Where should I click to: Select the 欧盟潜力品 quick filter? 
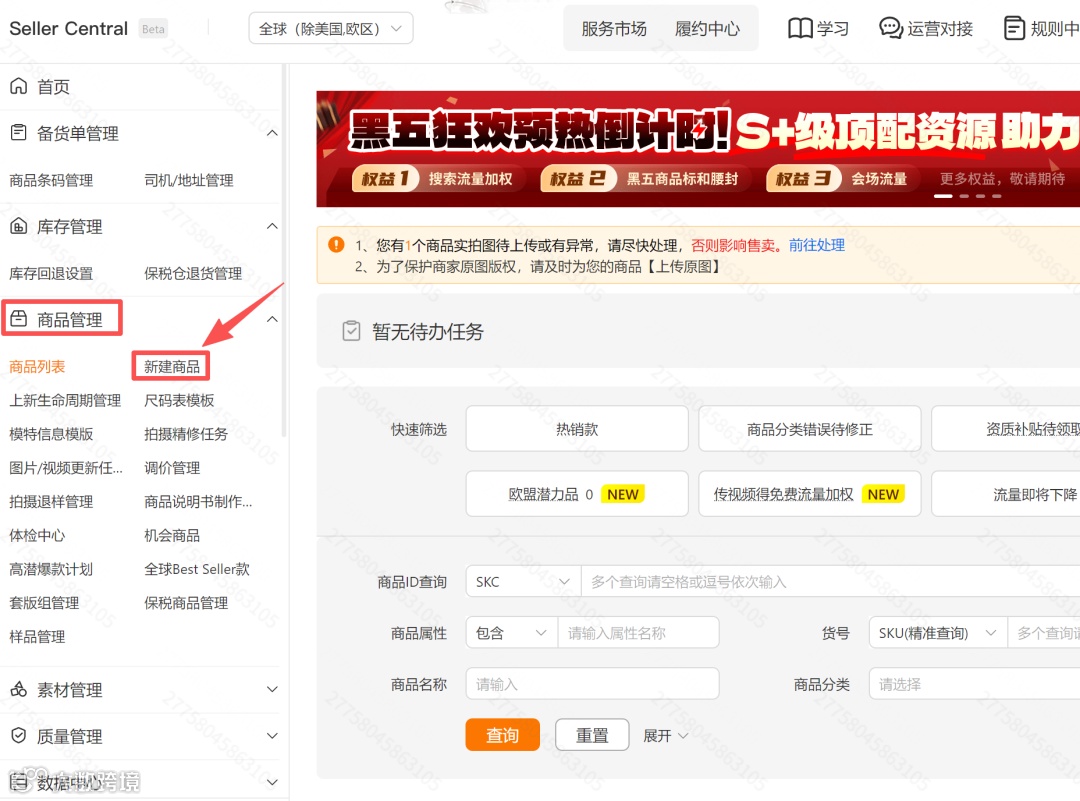[577, 494]
